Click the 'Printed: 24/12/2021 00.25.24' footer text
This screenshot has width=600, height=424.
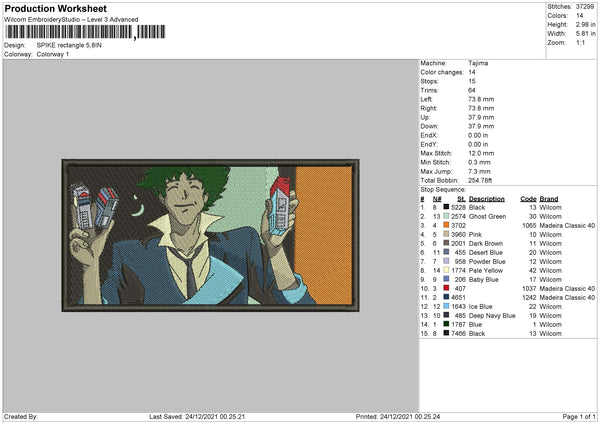pos(398,416)
